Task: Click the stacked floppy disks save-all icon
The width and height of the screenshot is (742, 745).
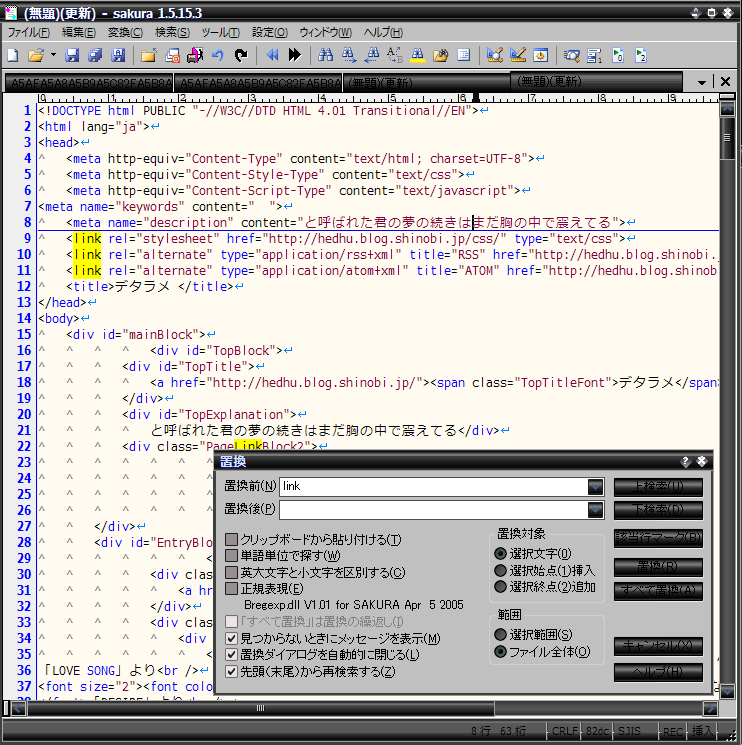Action: point(95,56)
